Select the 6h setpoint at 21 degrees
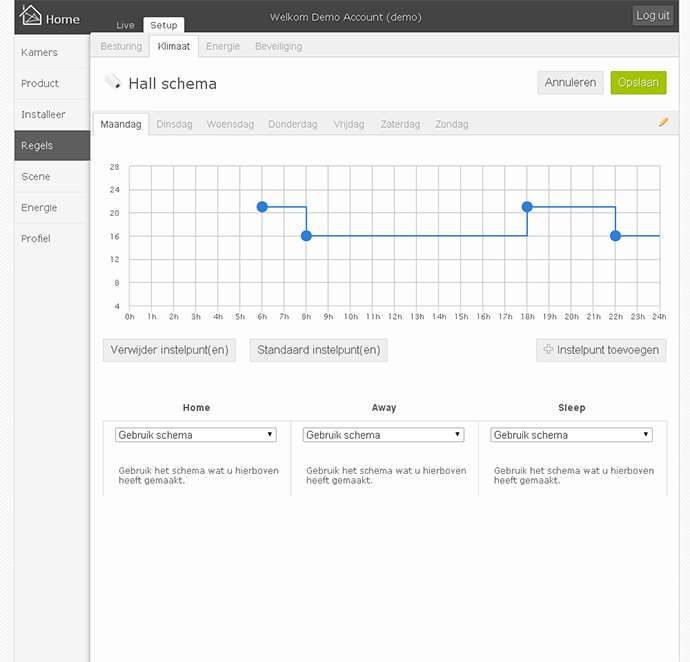Screen dimensions: 690x662 pos(262,207)
